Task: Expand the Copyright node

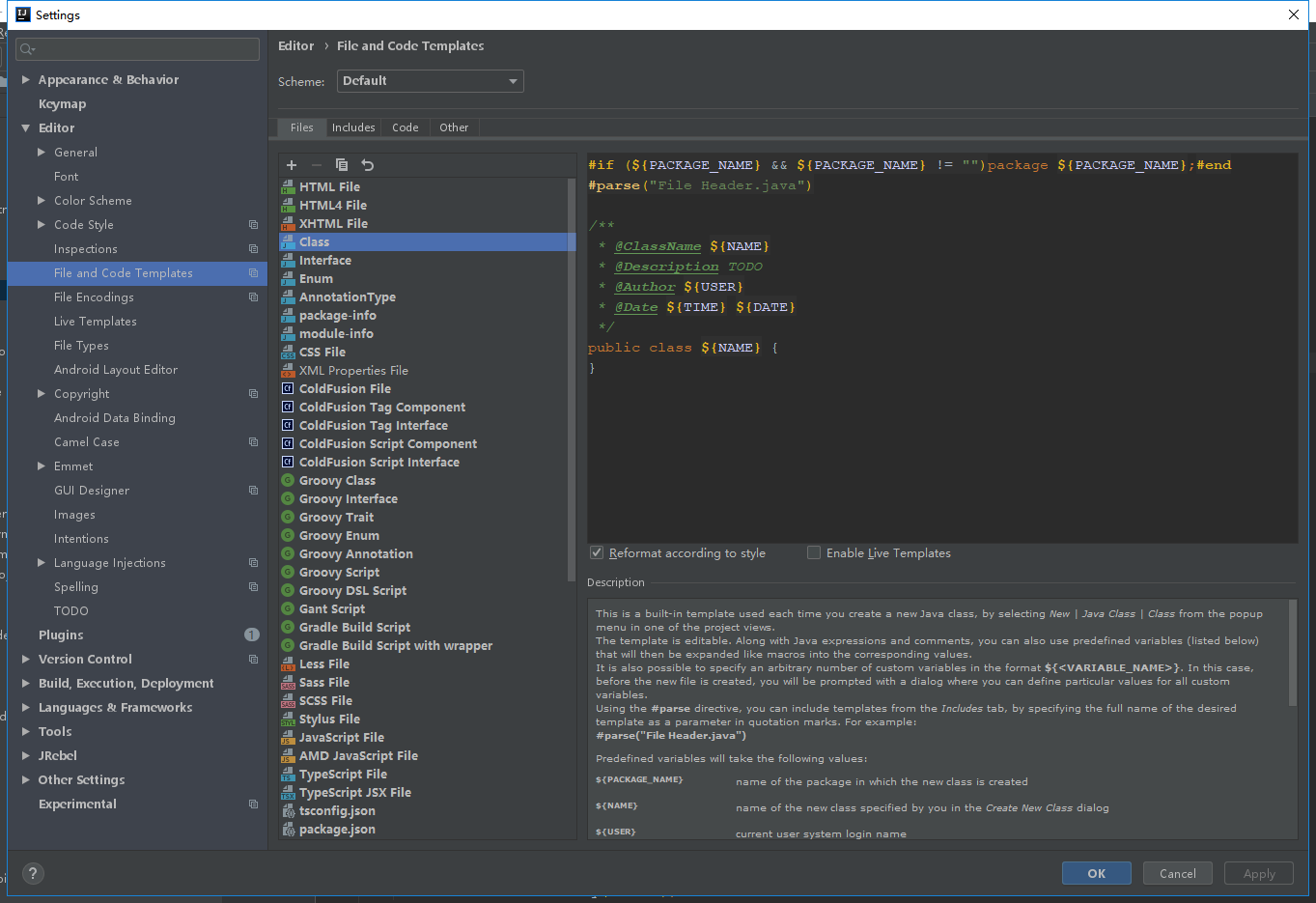Action: (x=42, y=394)
